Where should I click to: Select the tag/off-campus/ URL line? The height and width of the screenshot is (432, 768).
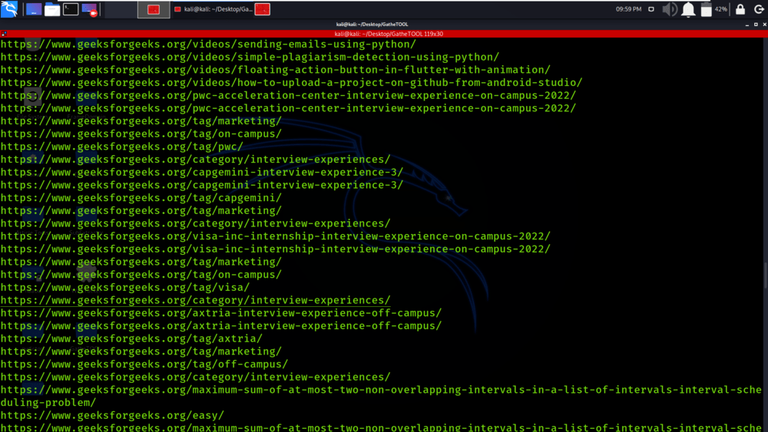tap(144, 364)
